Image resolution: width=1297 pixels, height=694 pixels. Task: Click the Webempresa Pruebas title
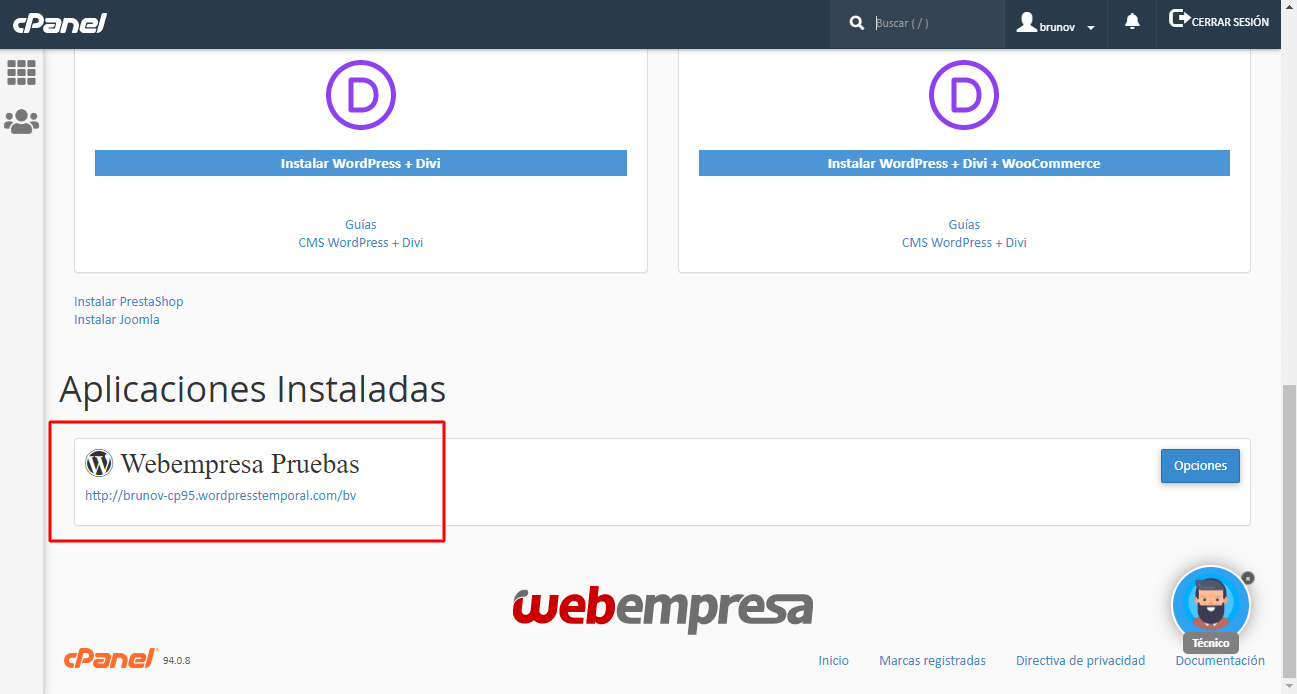(x=240, y=464)
